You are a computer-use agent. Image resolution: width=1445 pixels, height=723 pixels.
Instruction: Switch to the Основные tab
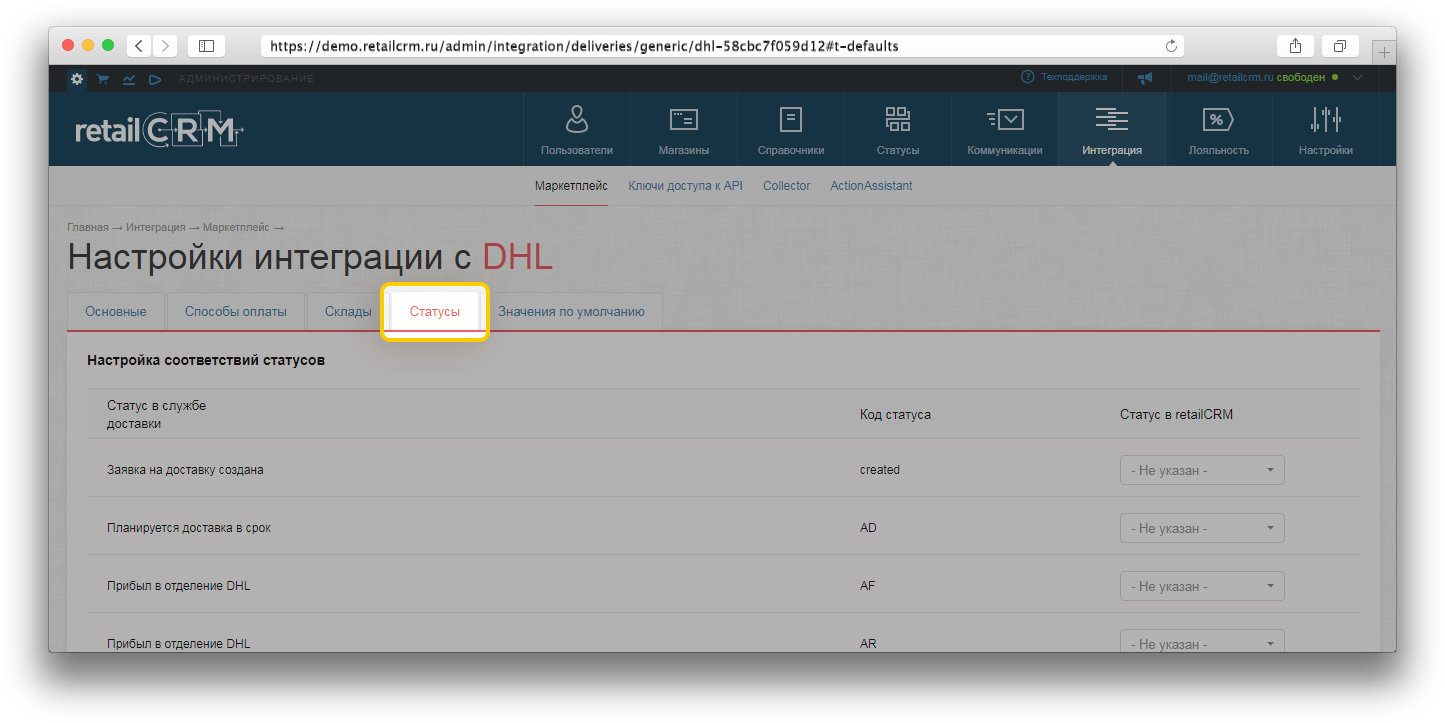116,311
